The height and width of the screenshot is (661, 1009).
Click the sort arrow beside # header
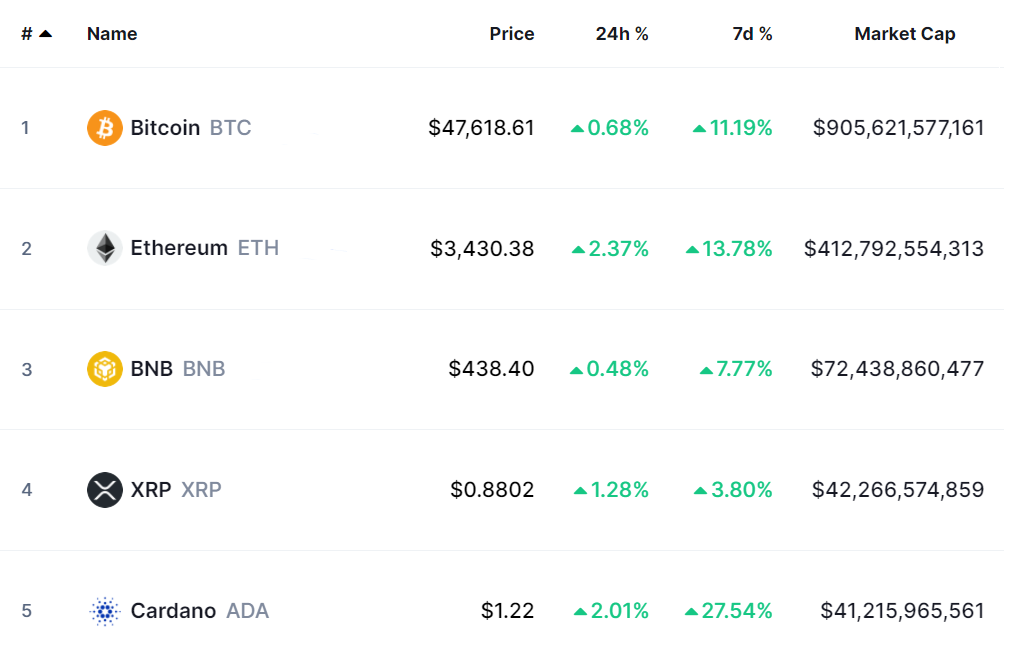tap(45, 34)
